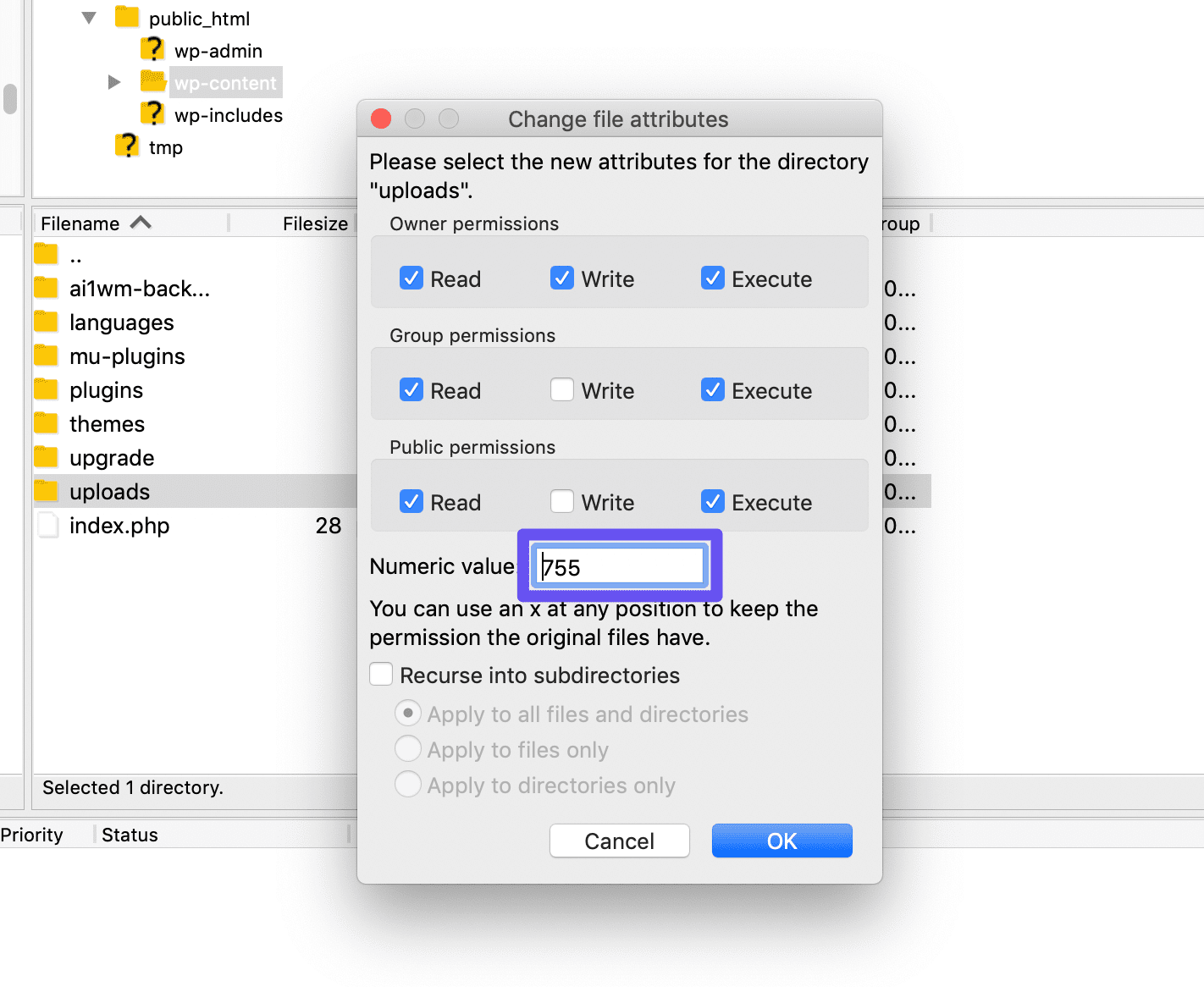Image resolution: width=1204 pixels, height=987 pixels.
Task: Click the wp-includes folder icon
Action: coord(153,113)
